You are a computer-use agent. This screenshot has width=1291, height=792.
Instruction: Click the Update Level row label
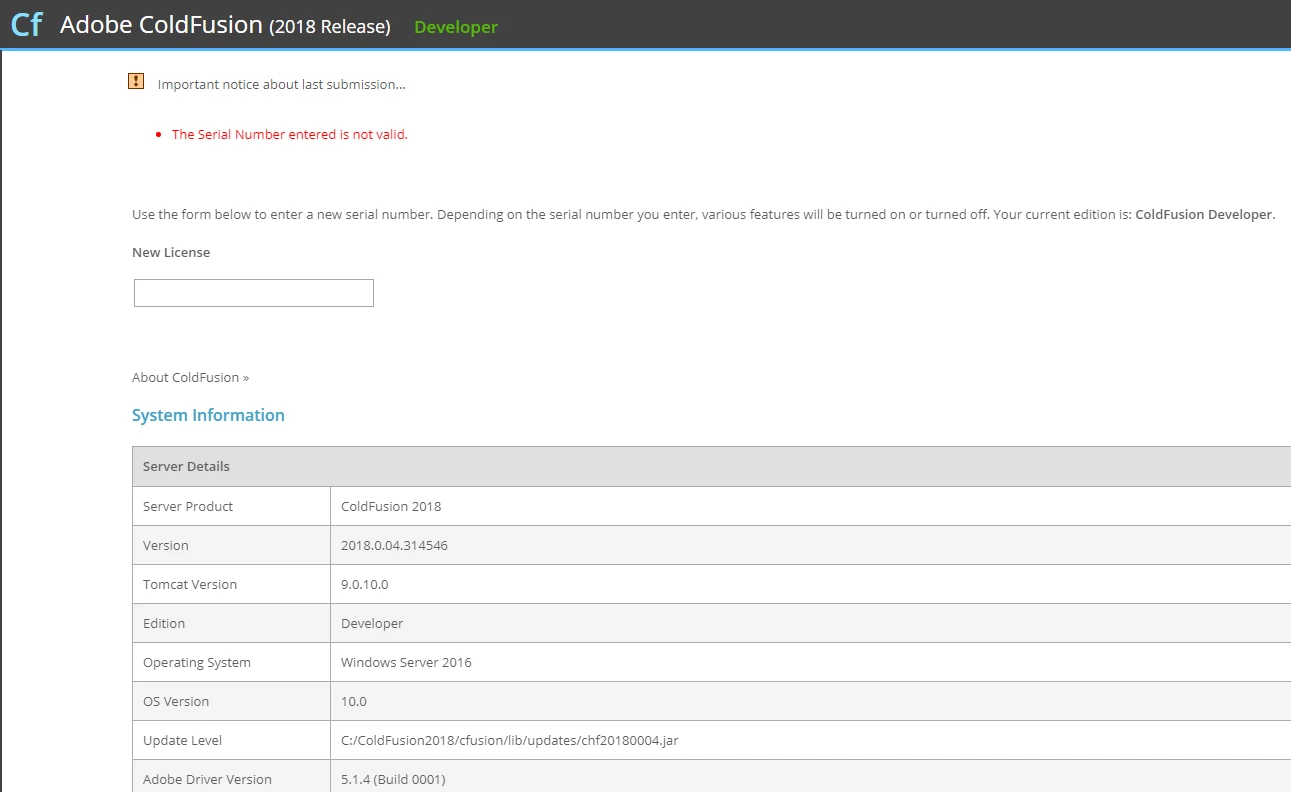tap(183, 740)
